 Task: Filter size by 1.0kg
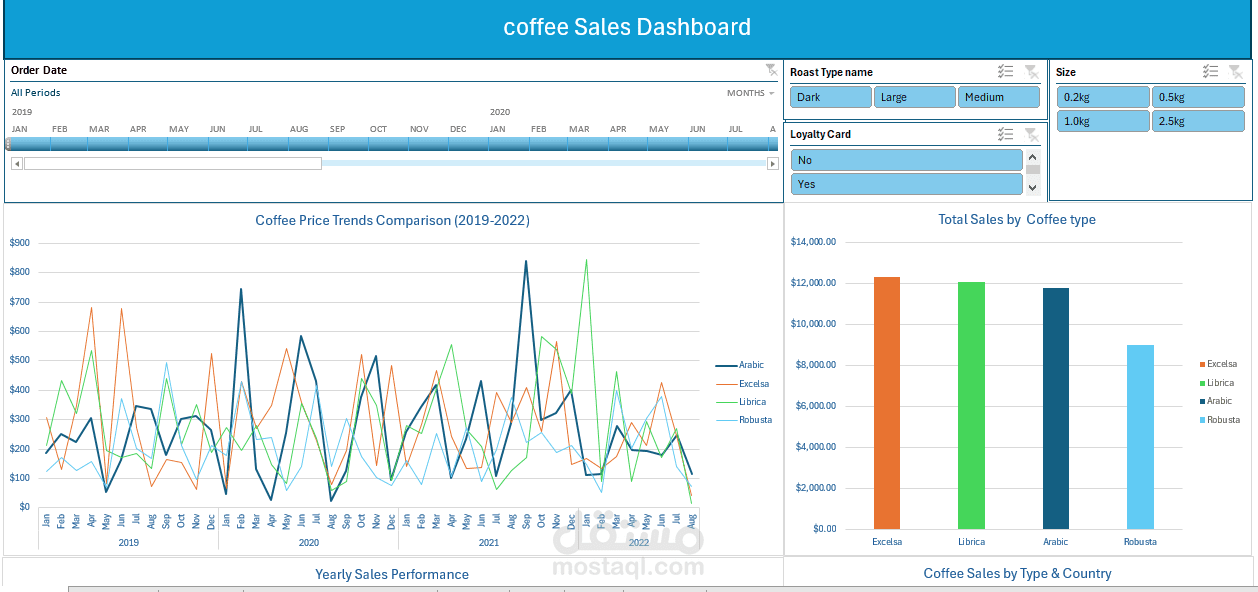pyautogui.click(x=1103, y=121)
